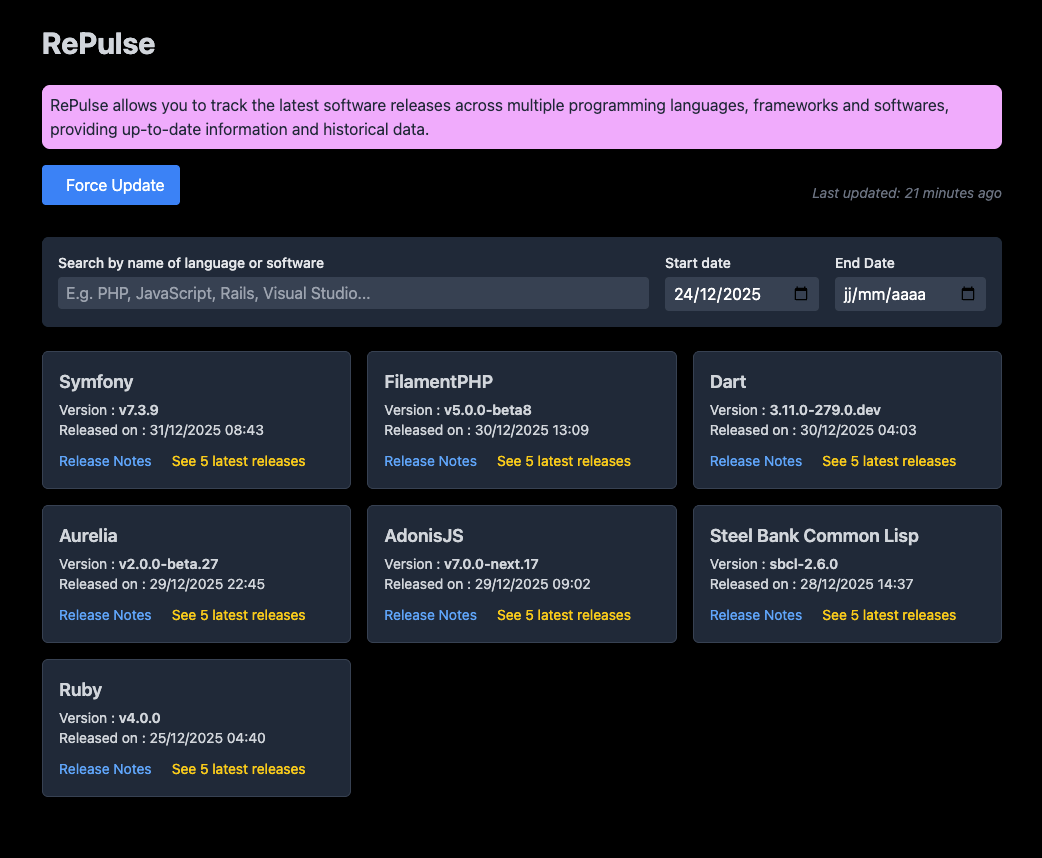See 5 latest releases for Ruby
Image resolution: width=1042 pixels, height=858 pixels.
point(239,769)
